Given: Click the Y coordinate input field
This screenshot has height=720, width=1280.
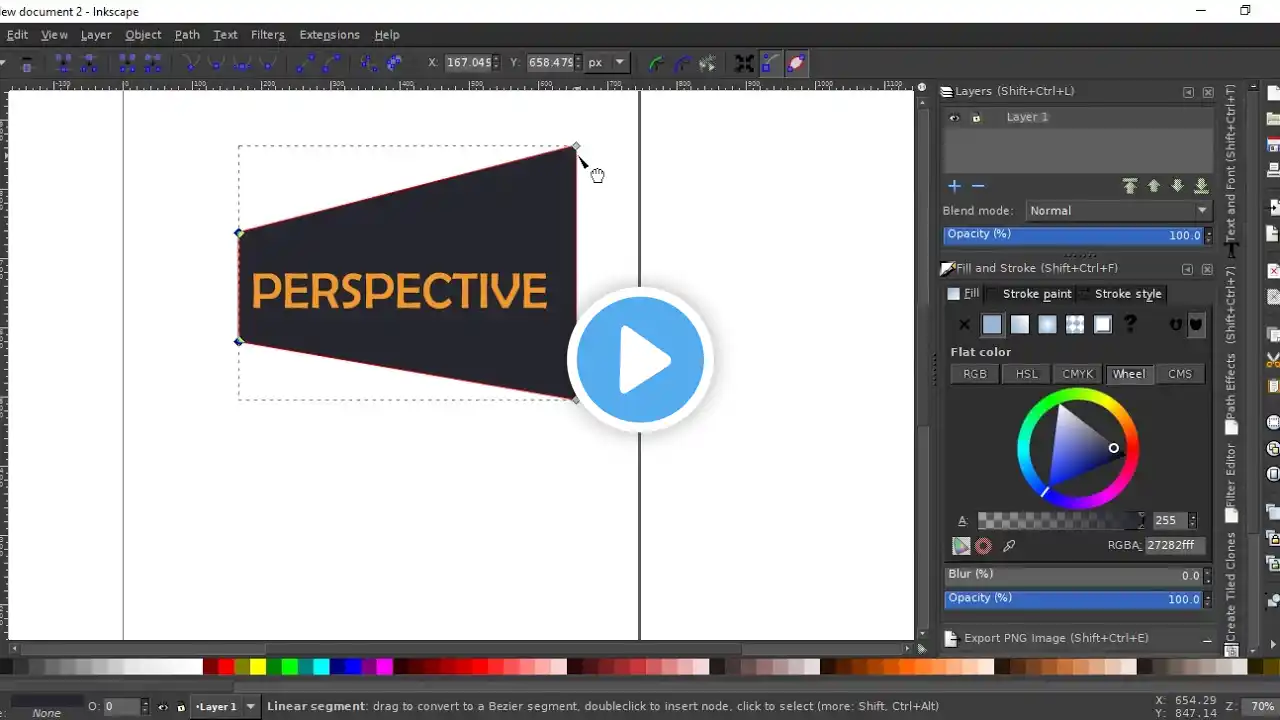Looking at the screenshot, I should click(x=551, y=63).
